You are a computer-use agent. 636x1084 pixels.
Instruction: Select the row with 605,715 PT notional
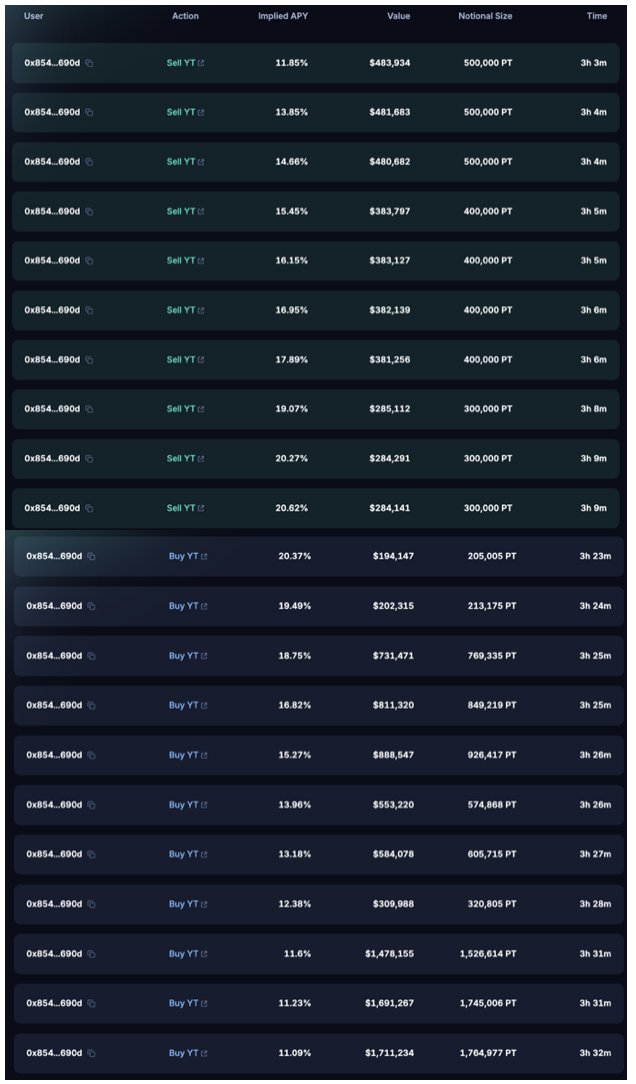pos(319,854)
